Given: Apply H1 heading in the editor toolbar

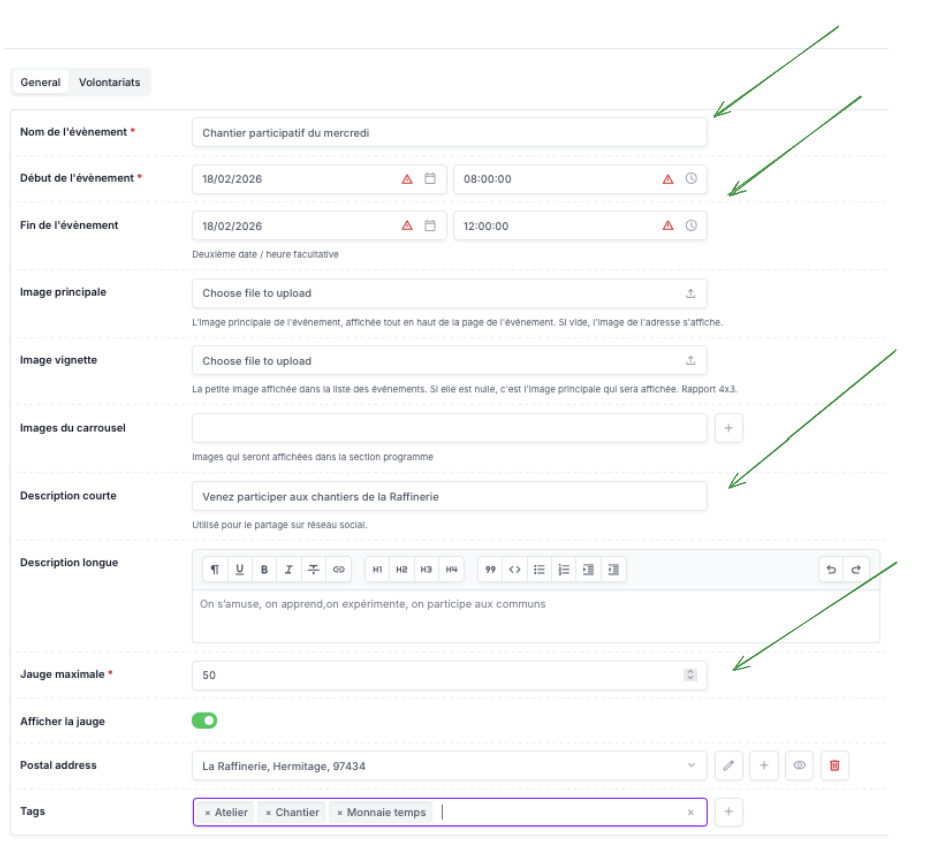Looking at the screenshot, I should pos(377,569).
